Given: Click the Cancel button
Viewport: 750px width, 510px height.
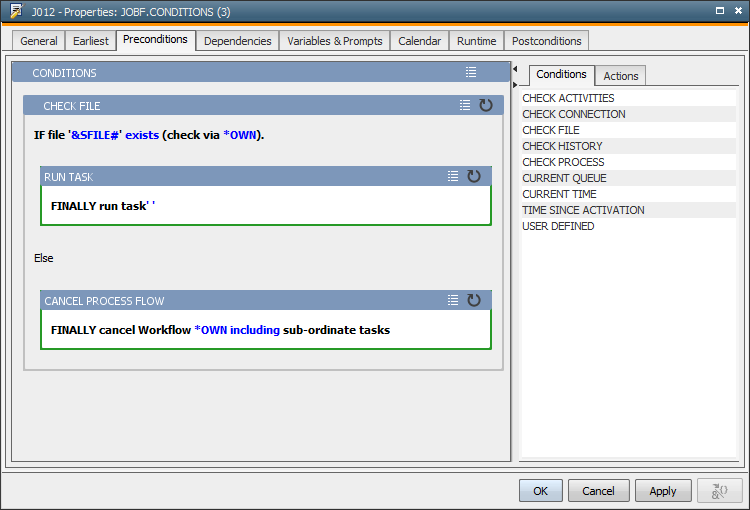Looking at the screenshot, I should pos(598,490).
